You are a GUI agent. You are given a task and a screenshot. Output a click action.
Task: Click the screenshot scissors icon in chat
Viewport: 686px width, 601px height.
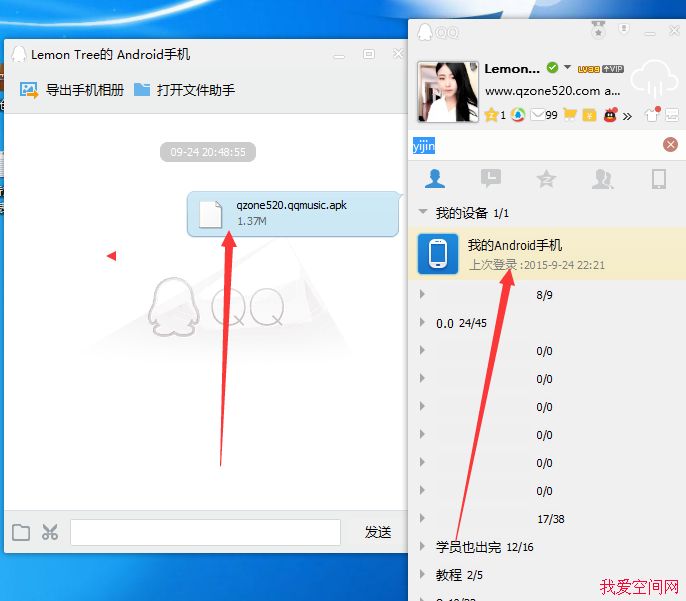pyautogui.click(x=49, y=532)
